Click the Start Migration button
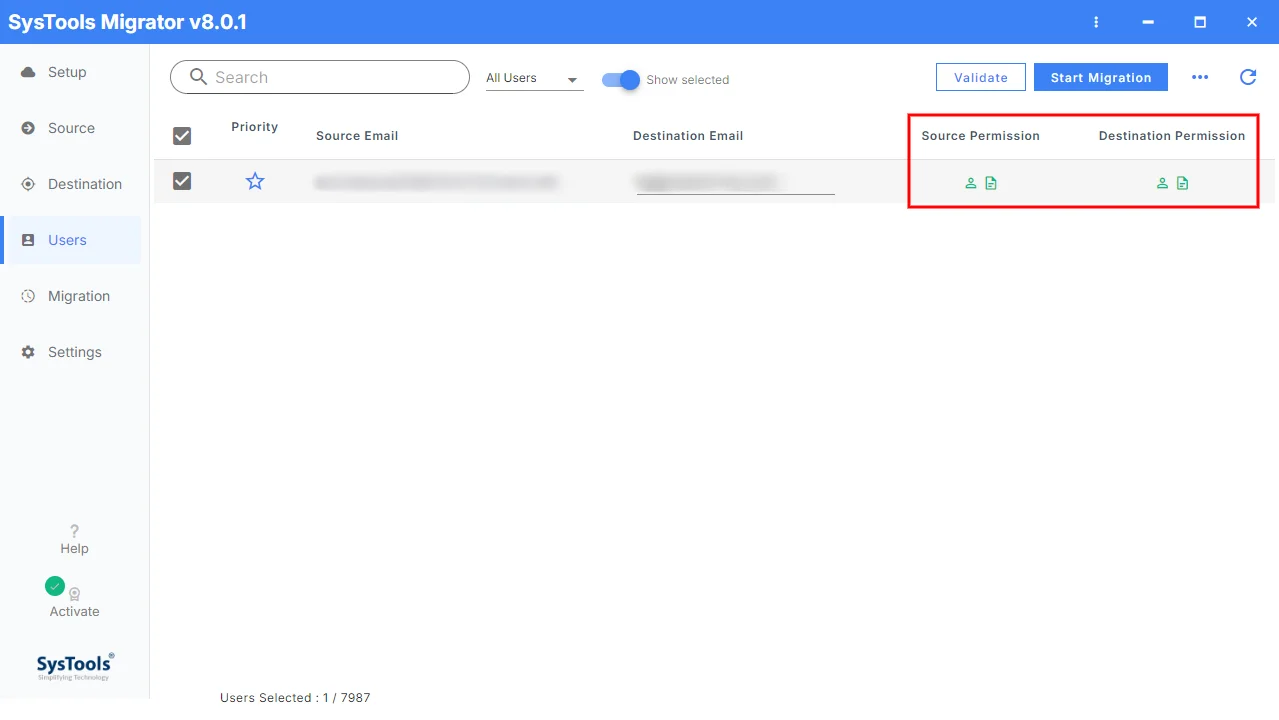Viewport: 1279px width, 720px height. pyautogui.click(x=1101, y=77)
